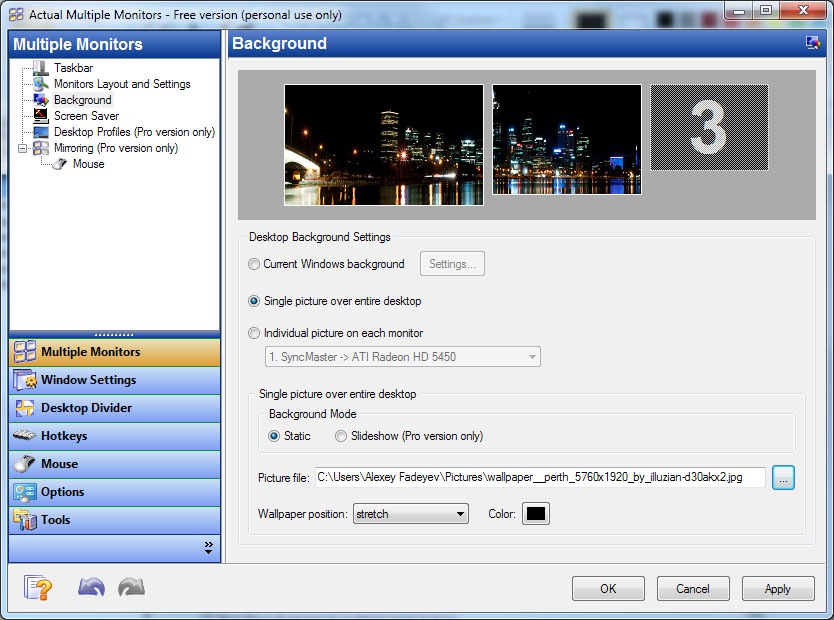
Task: Select monitor 3 in the preview
Action: coord(709,127)
